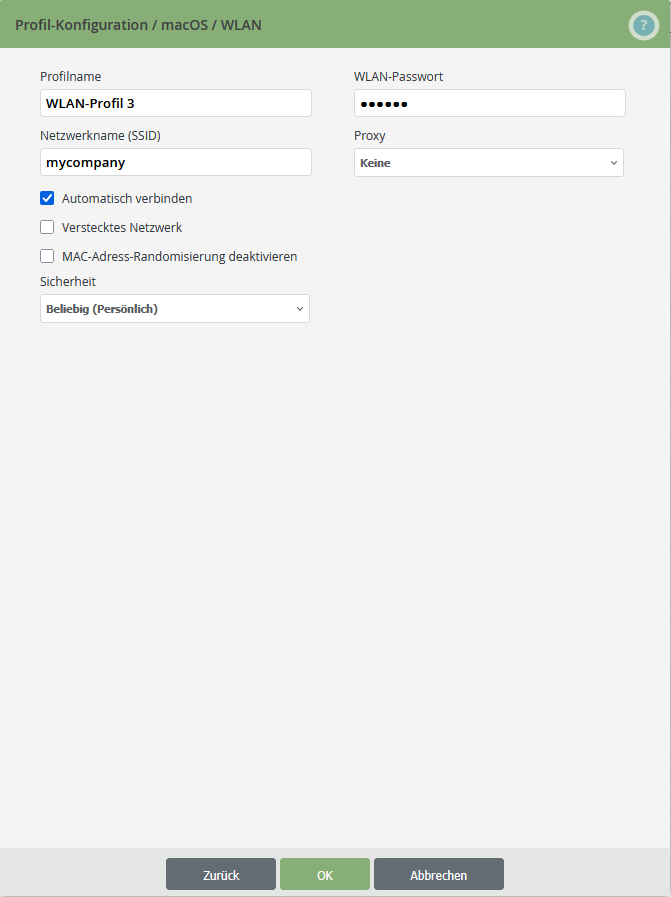Confirm the profile with the OK button
This screenshot has width=671, height=897.
coord(324,873)
